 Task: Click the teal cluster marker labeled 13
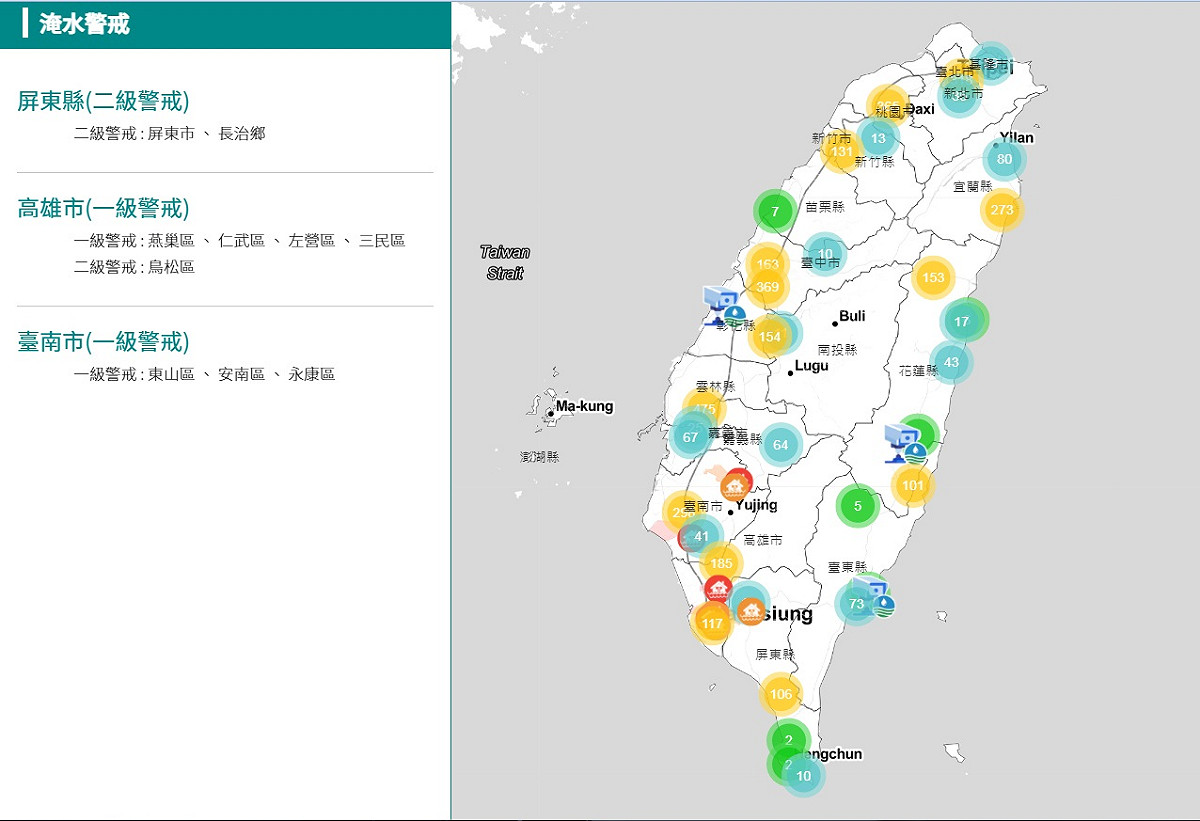tap(878, 138)
